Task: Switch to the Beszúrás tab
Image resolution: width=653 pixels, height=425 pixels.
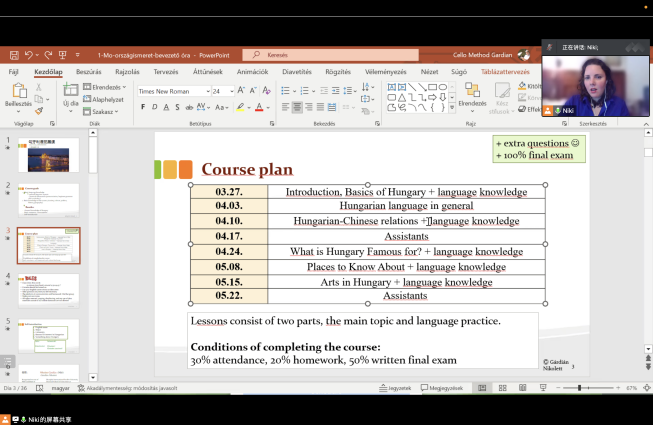Action: pos(89,72)
